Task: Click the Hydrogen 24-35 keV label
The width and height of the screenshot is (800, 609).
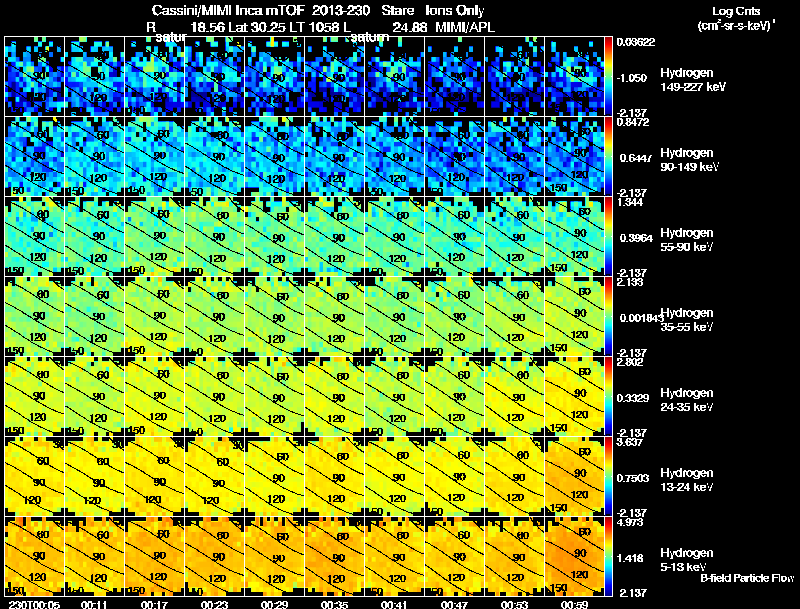Action: [x=687, y=400]
